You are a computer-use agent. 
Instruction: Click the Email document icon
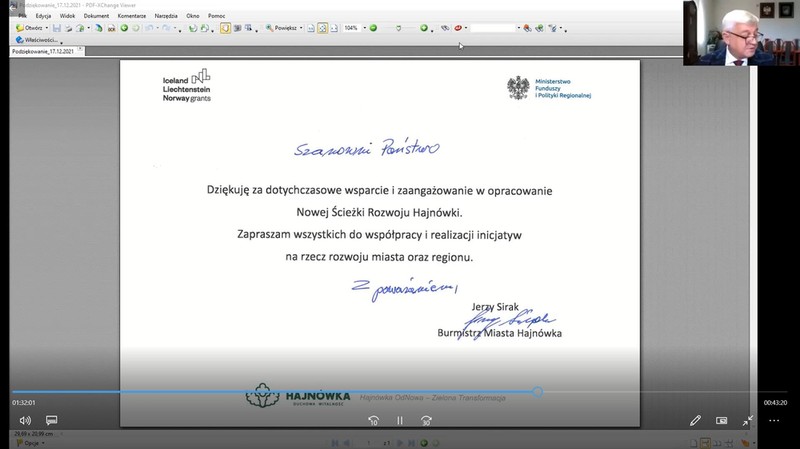pos(80,28)
